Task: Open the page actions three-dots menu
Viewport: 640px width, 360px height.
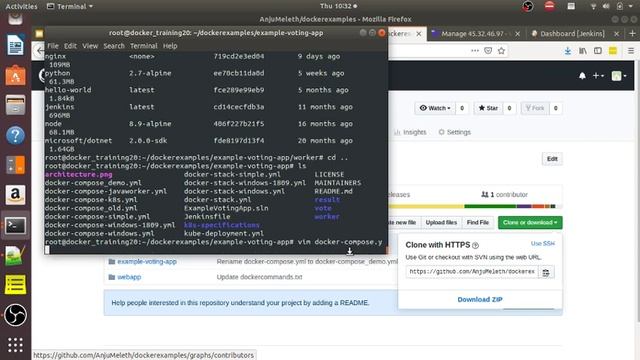Action: [475, 51]
